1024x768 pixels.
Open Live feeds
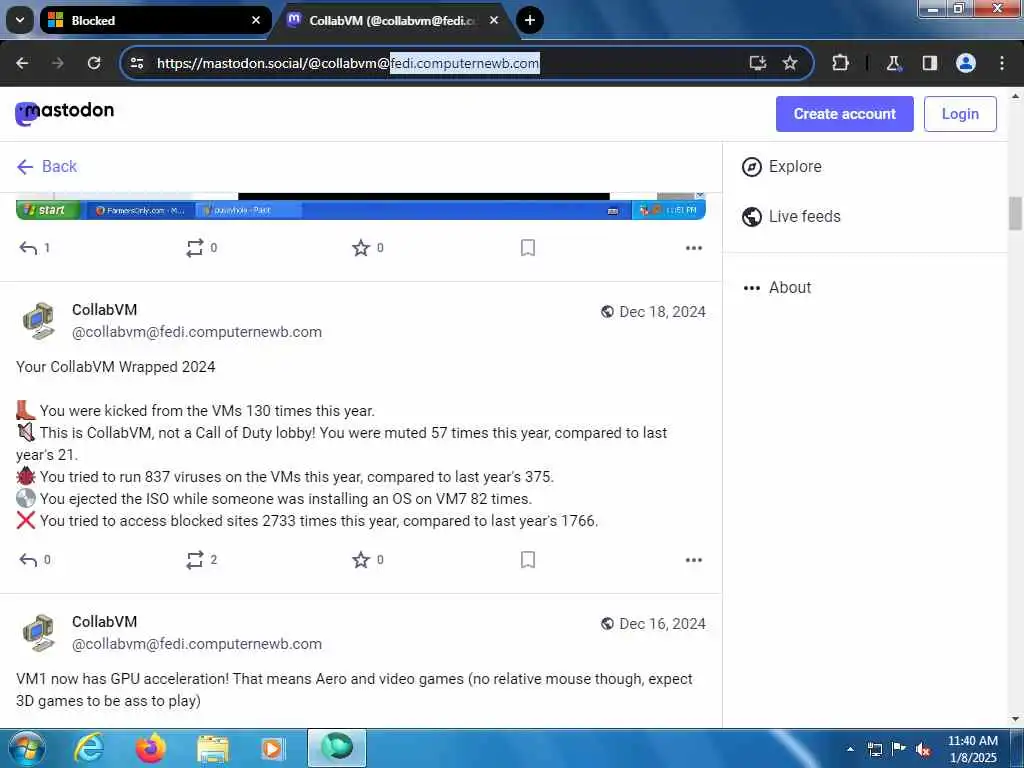(x=791, y=216)
